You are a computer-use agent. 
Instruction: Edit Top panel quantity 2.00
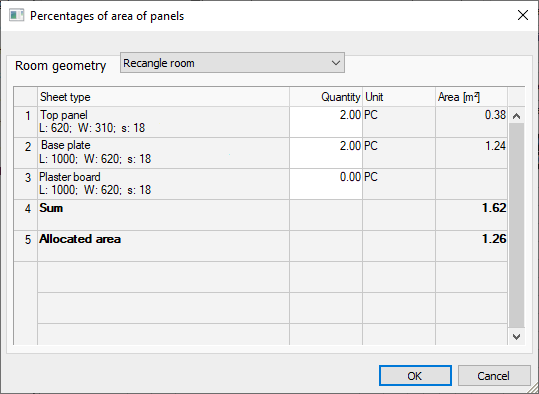[x=326, y=122]
